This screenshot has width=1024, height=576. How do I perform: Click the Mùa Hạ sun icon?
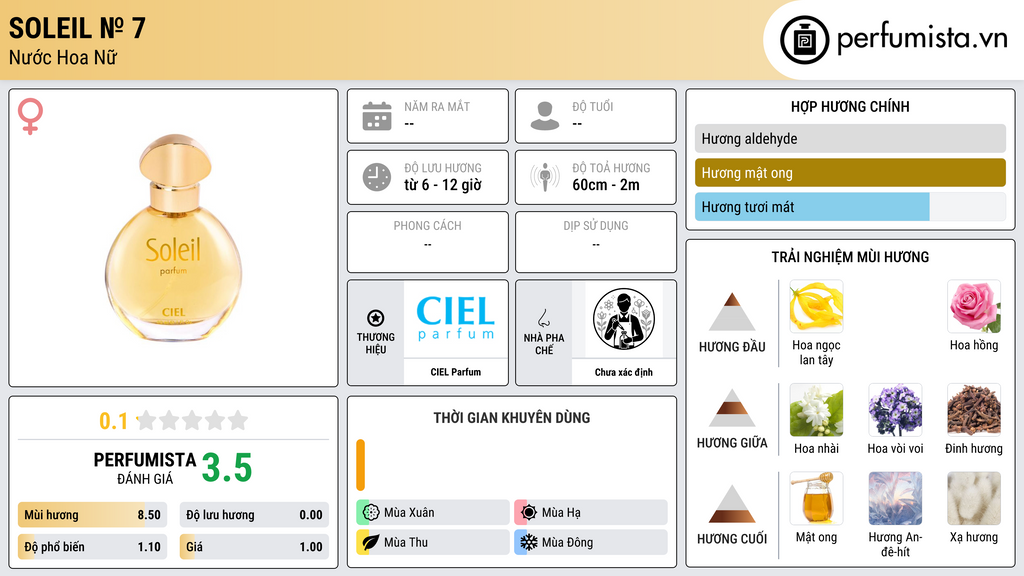(529, 512)
